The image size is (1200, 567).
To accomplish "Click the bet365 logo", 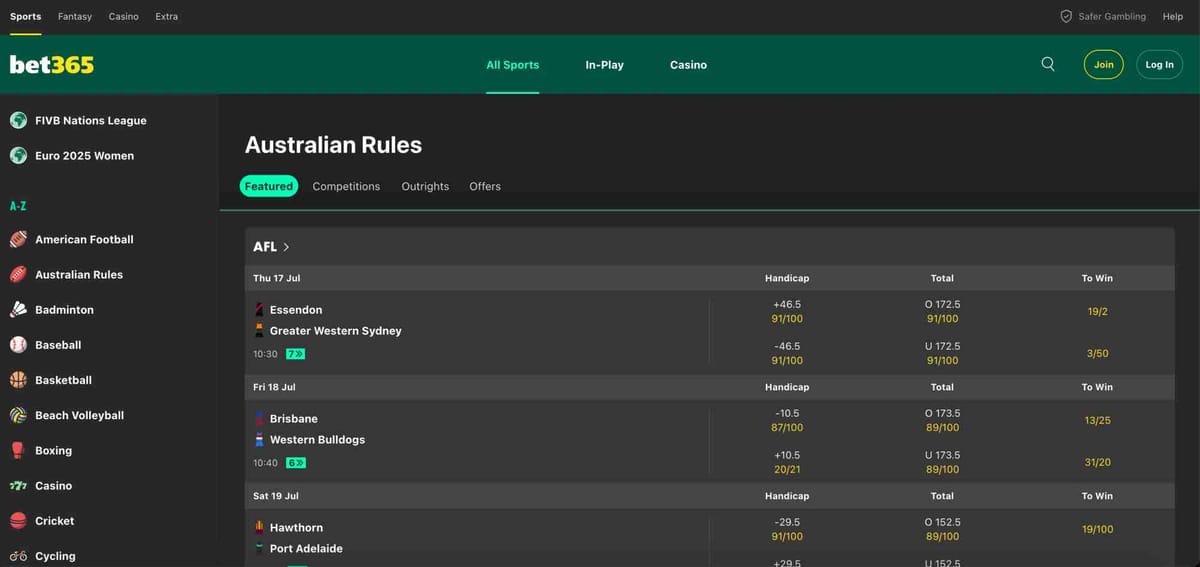I will 52,64.
